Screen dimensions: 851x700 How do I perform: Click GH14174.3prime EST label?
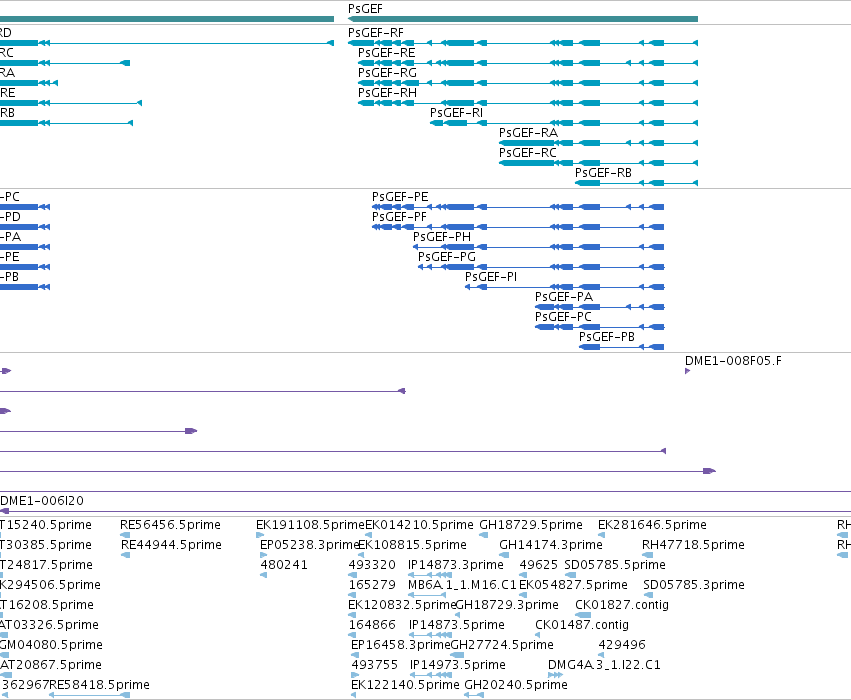click(x=551, y=545)
